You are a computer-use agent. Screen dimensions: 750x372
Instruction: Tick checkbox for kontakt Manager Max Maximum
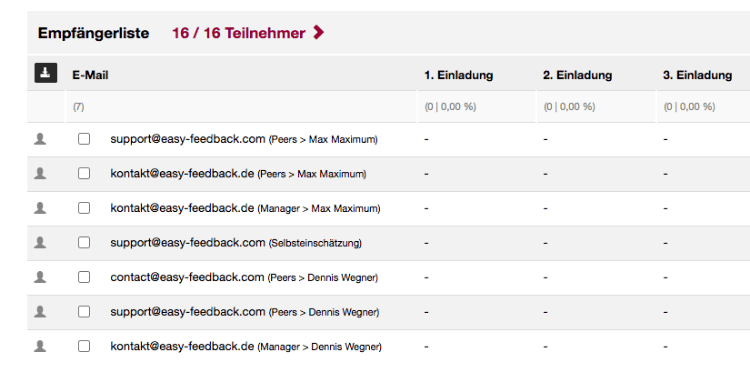[84, 208]
